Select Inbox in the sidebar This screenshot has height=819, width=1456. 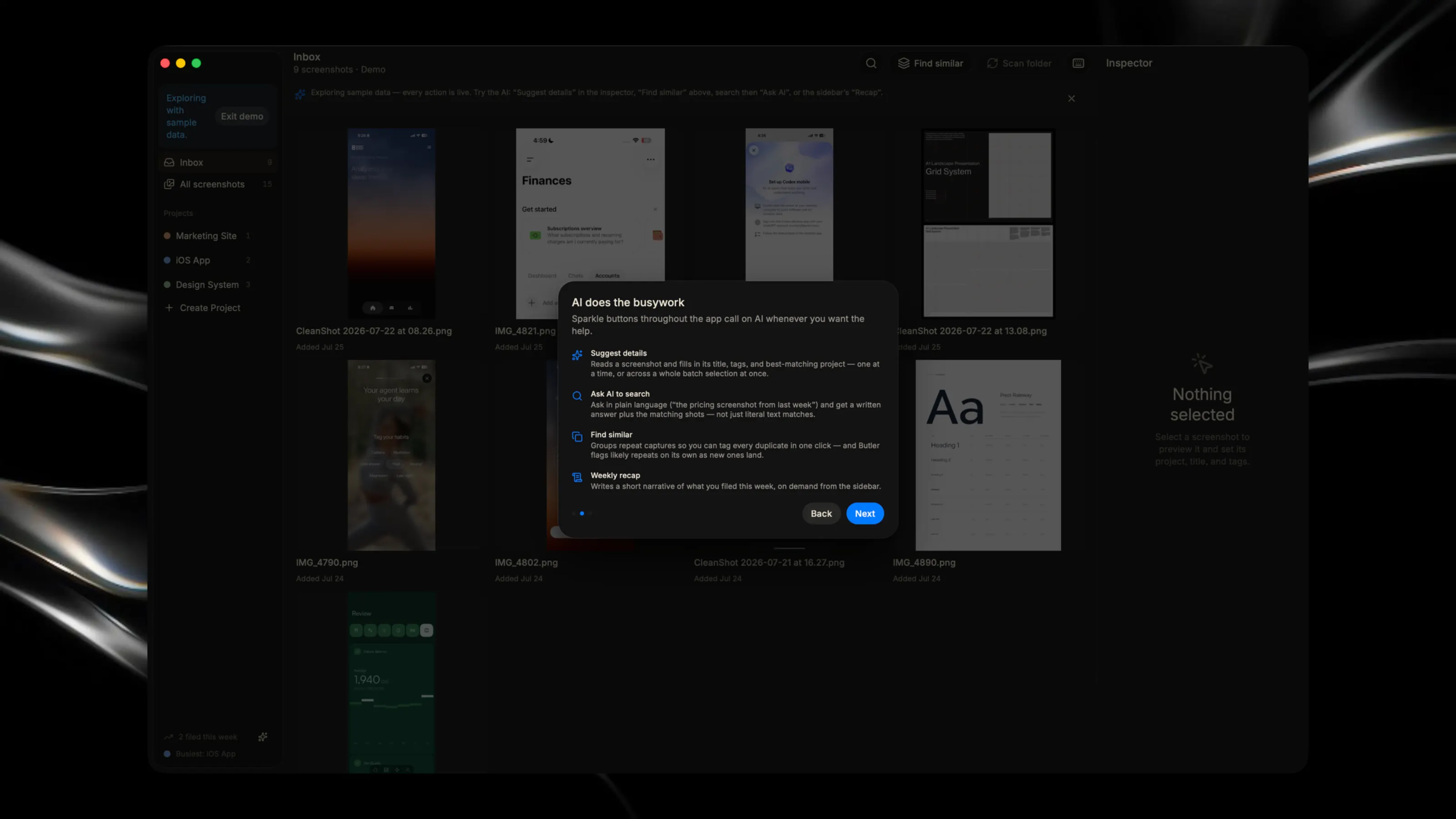218,162
